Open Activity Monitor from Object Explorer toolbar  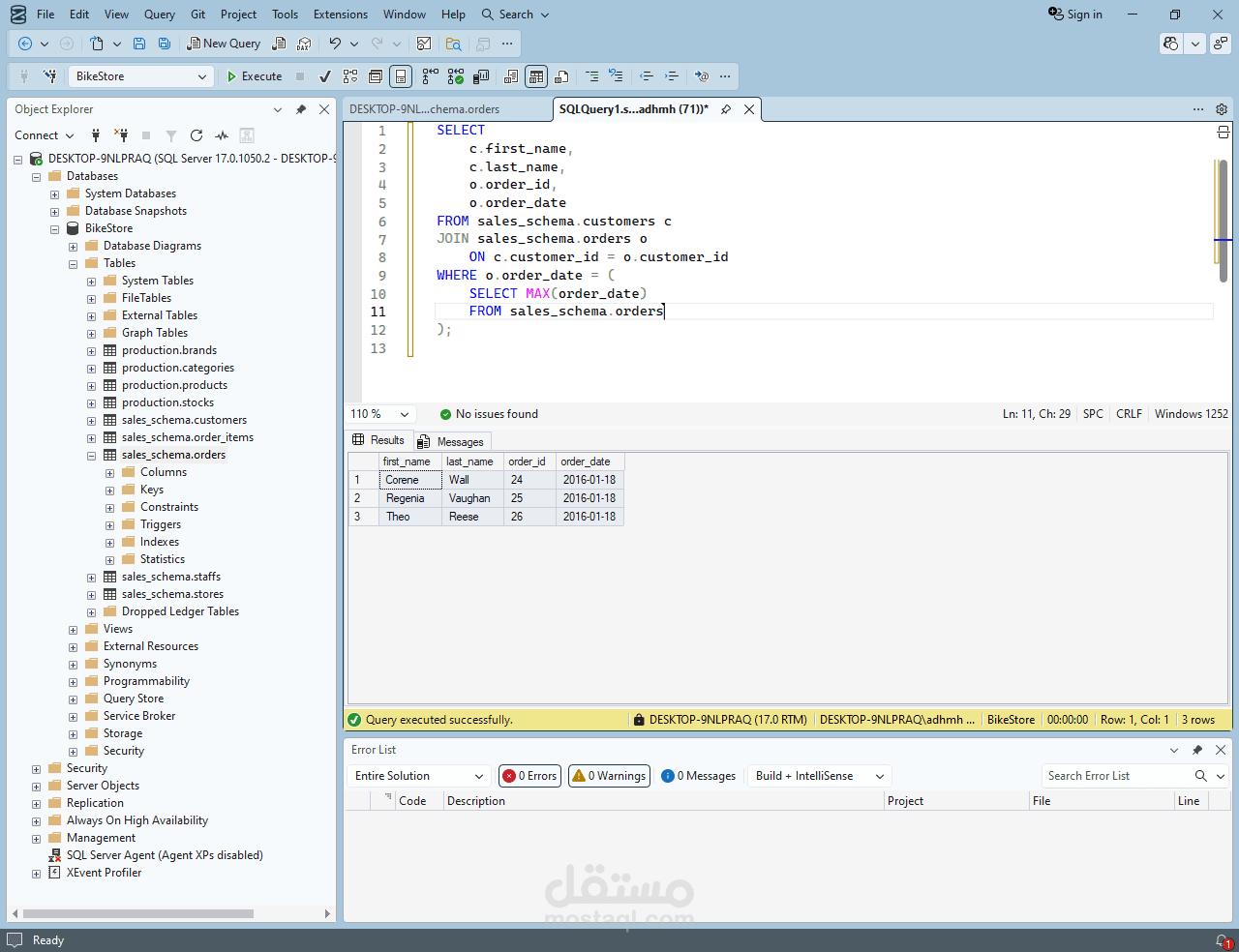(x=221, y=135)
